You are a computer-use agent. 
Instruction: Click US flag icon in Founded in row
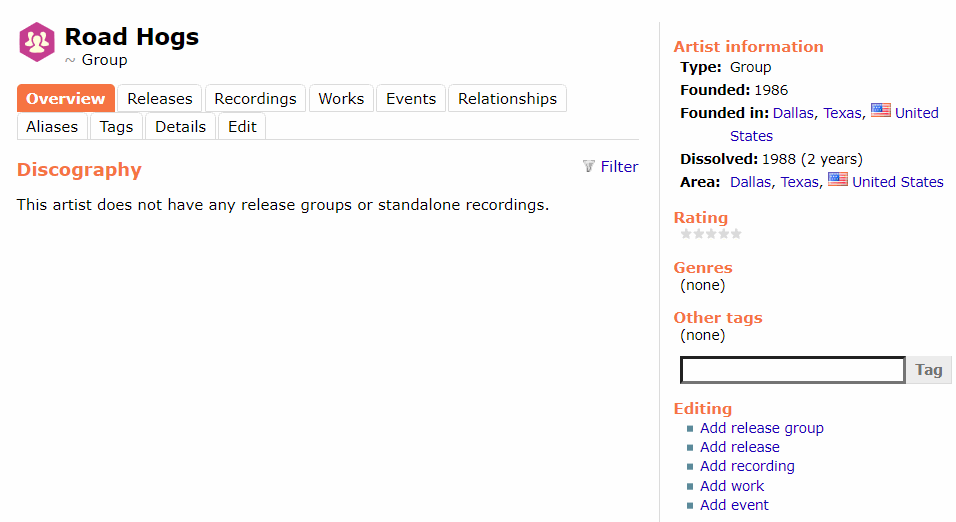pos(880,112)
